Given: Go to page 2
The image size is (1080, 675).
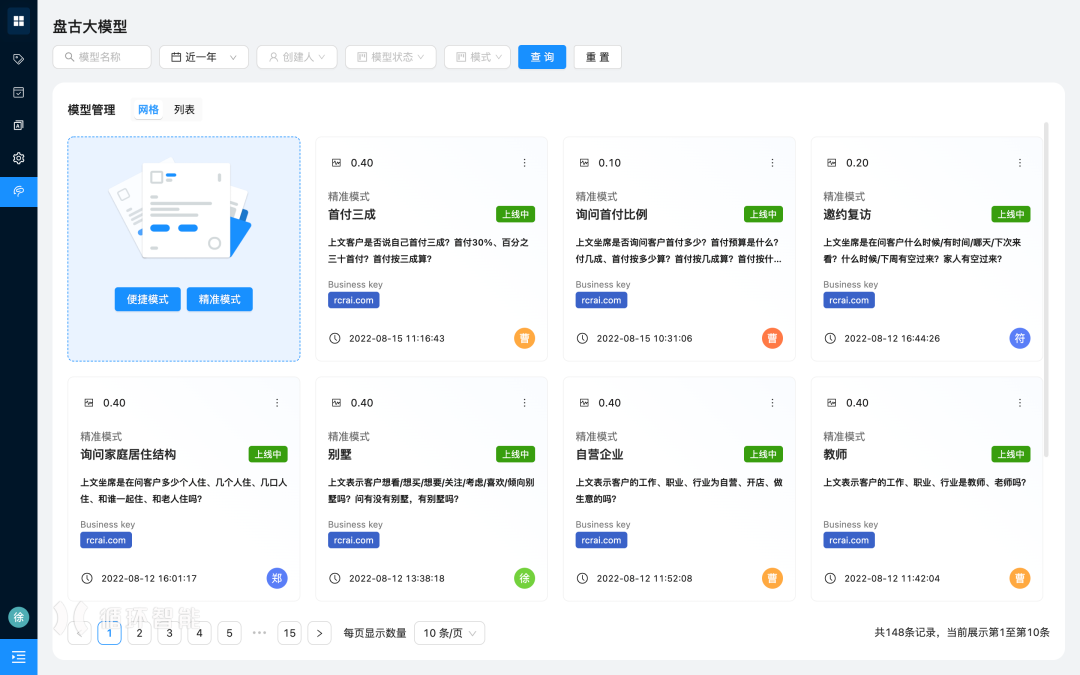Looking at the screenshot, I should click(x=139, y=633).
